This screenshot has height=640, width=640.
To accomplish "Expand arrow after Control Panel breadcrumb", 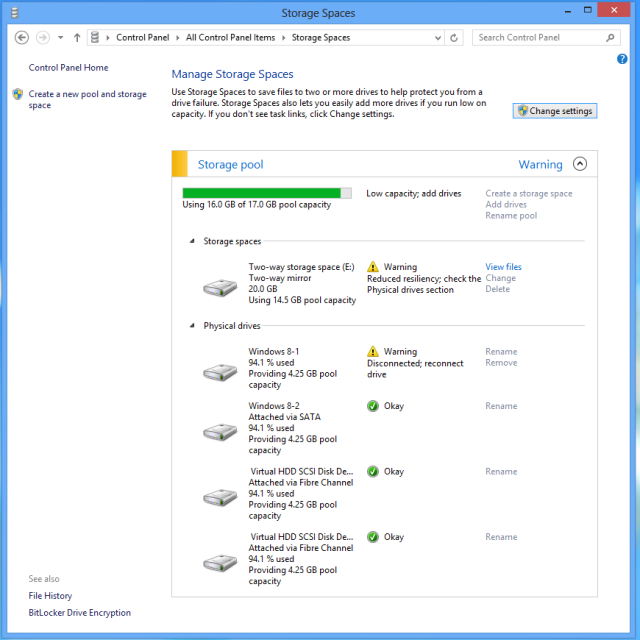I will [x=178, y=38].
